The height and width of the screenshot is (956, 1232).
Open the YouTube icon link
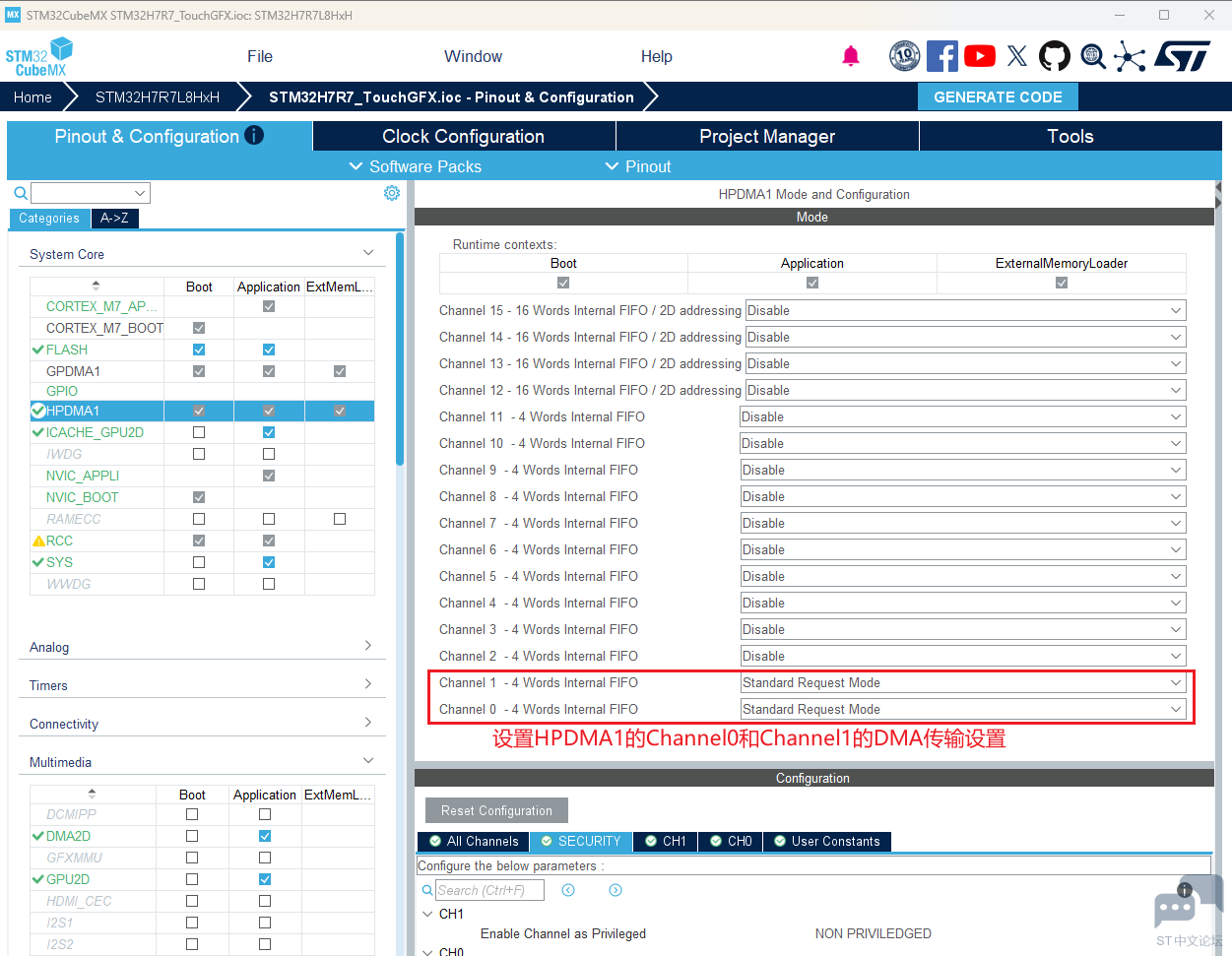pos(980,56)
